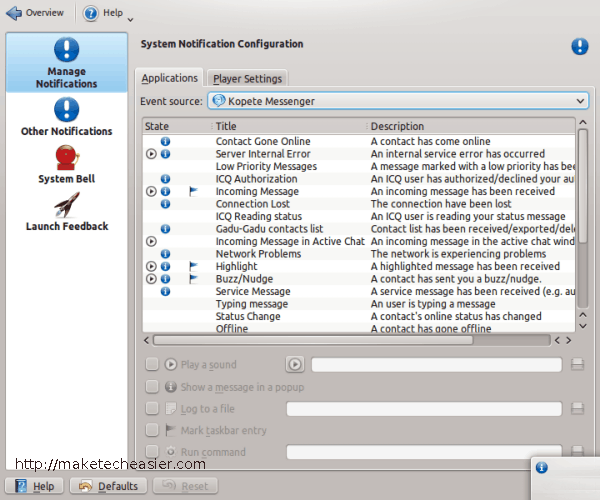Sort the list by State column
This screenshot has width=600, height=500.
[177, 126]
